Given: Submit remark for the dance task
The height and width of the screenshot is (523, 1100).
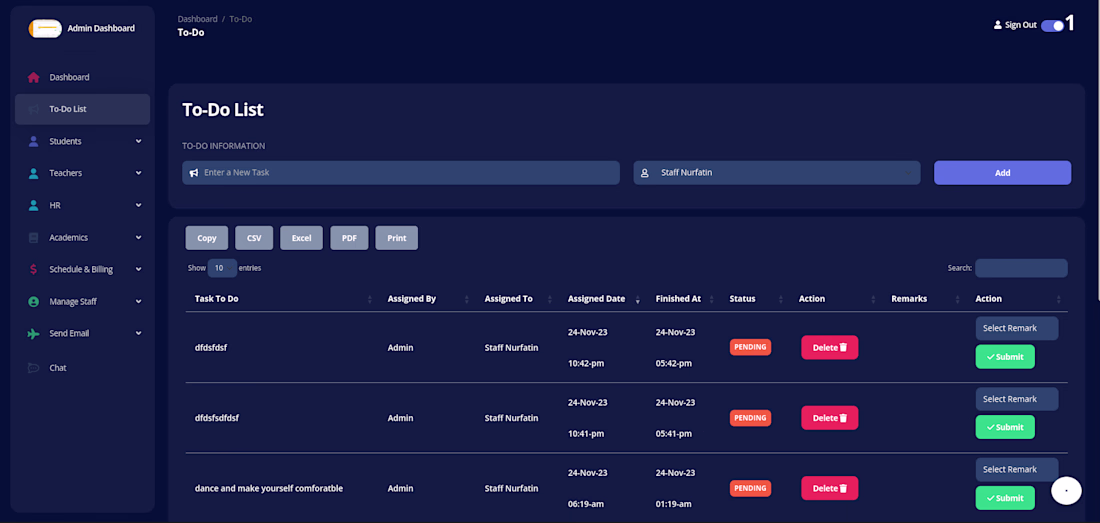Looking at the screenshot, I should [1005, 498].
